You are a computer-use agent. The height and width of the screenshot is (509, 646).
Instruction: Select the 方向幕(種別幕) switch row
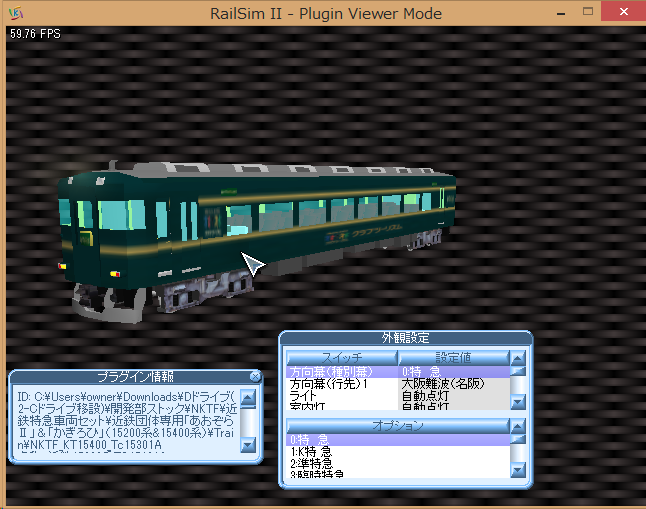point(342,372)
